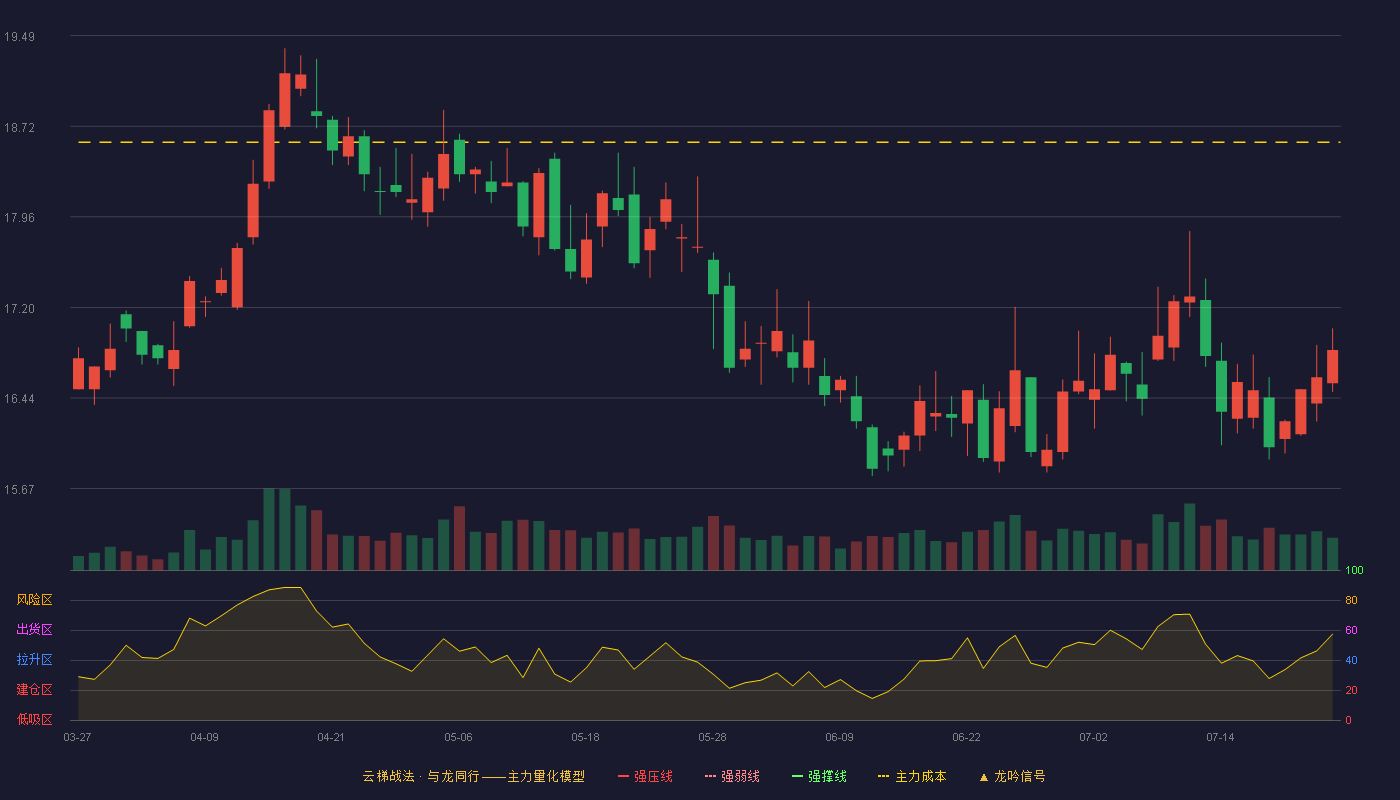This screenshot has height=800, width=1400.
Task: Click the 17.96 price axis label
Action: tap(19, 218)
